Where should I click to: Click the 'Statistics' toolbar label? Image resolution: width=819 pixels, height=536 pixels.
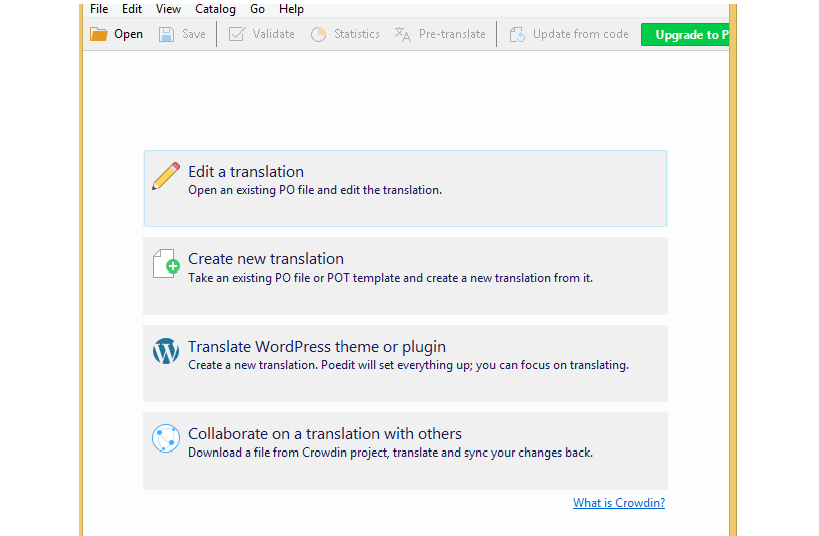pos(357,34)
